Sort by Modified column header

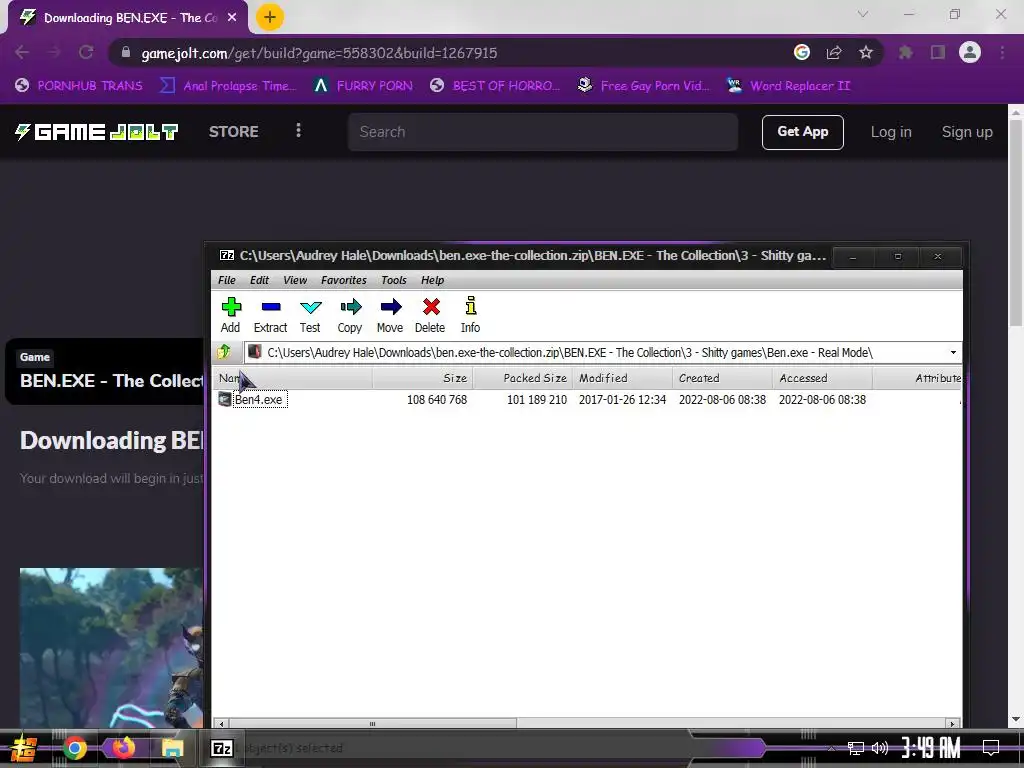click(x=623, y=378)
